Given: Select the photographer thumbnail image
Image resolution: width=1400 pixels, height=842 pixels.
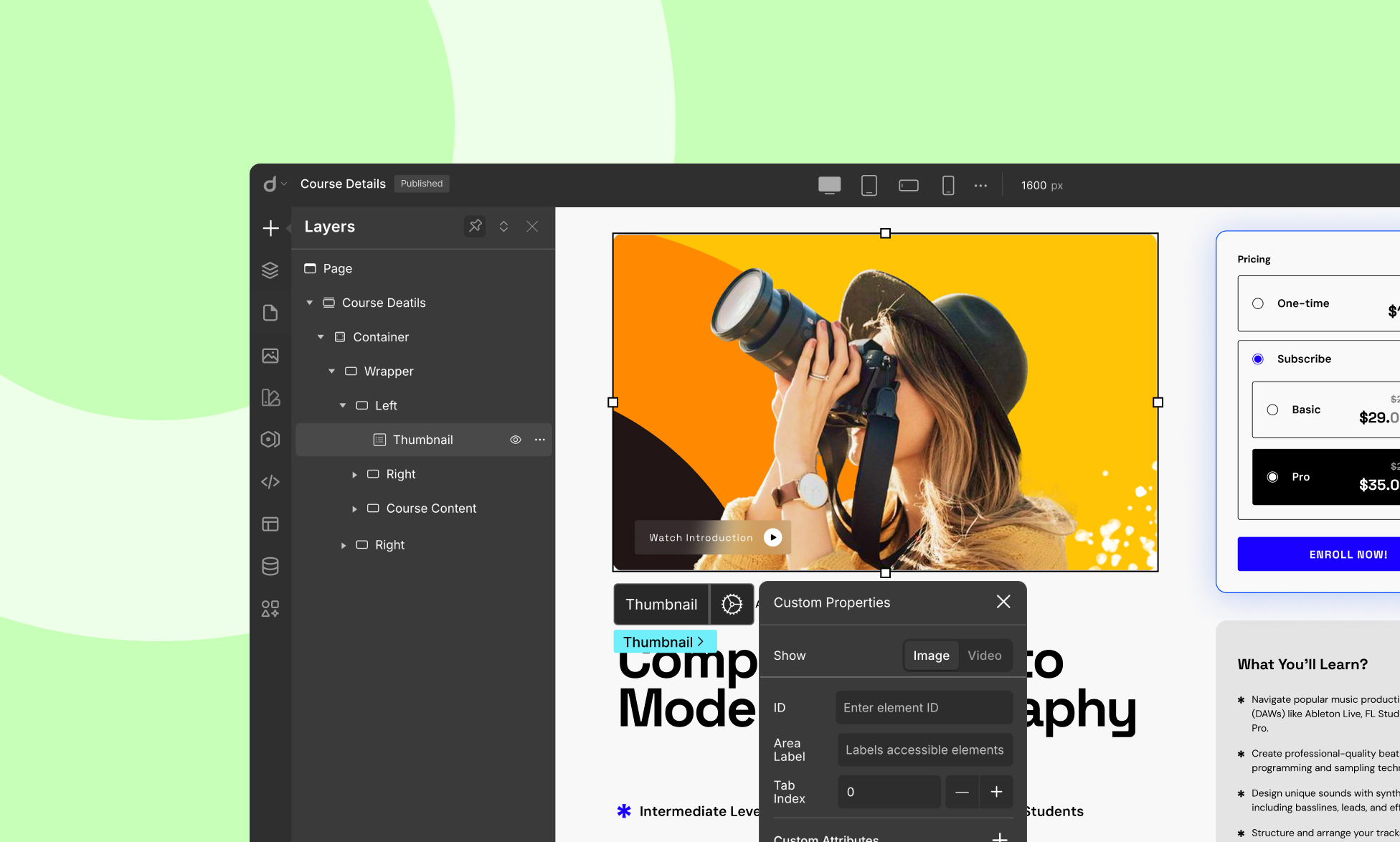Looking at the screenshot, I should tap(885, 402).
